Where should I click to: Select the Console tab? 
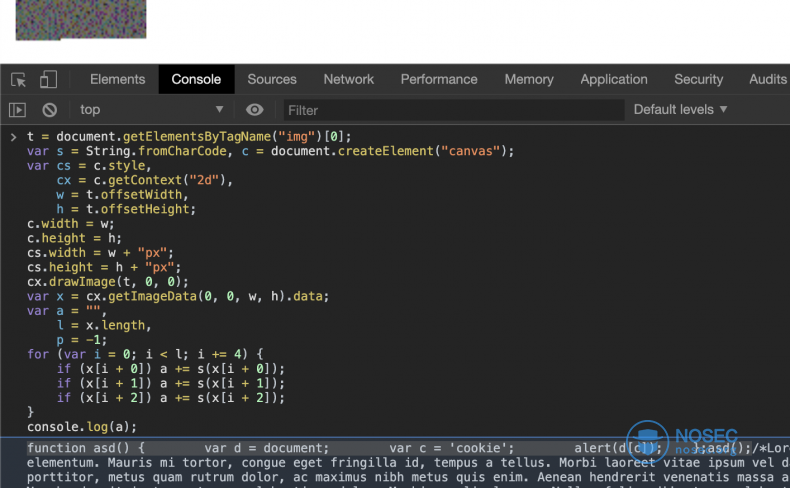coord(196,79)
